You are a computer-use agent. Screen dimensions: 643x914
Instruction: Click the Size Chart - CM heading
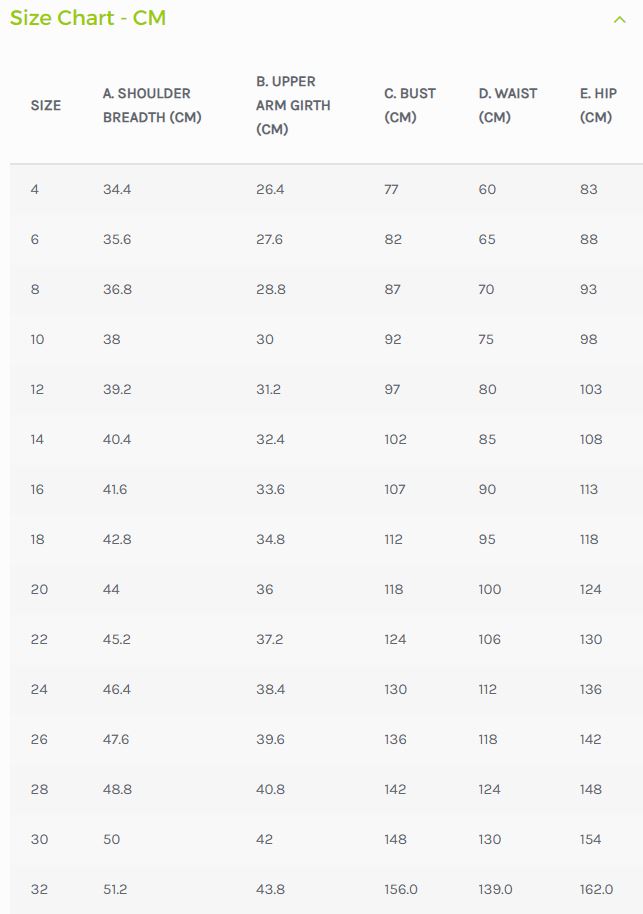click(88, 18)
